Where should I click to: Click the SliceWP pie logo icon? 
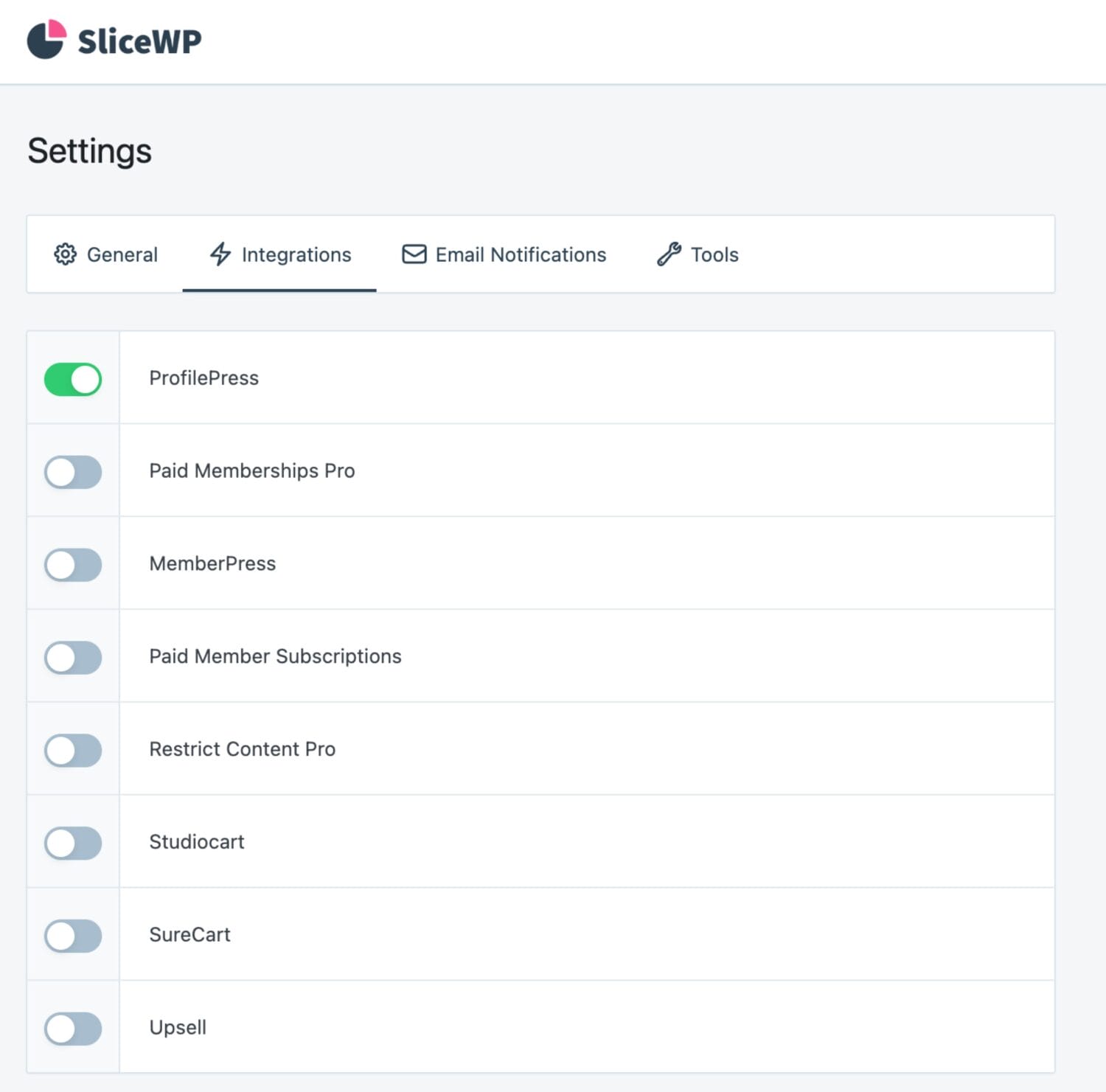tap(46, 39)
